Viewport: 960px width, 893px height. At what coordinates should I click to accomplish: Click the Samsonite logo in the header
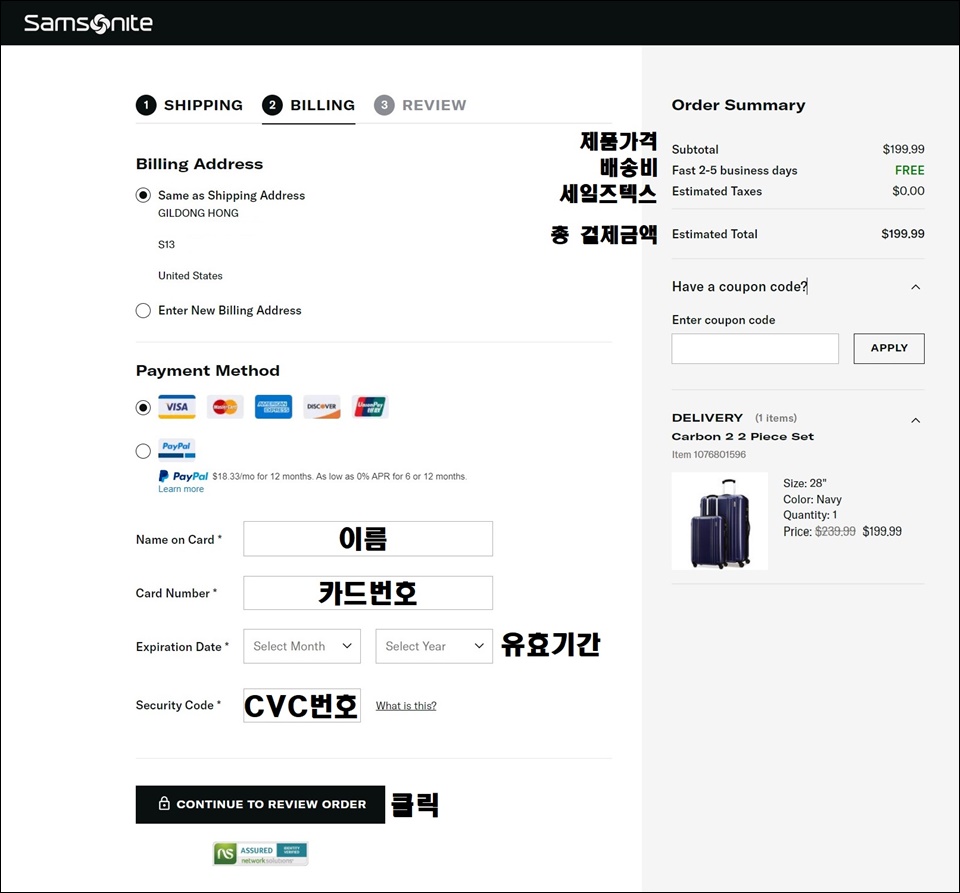click(x=88, y=23)
